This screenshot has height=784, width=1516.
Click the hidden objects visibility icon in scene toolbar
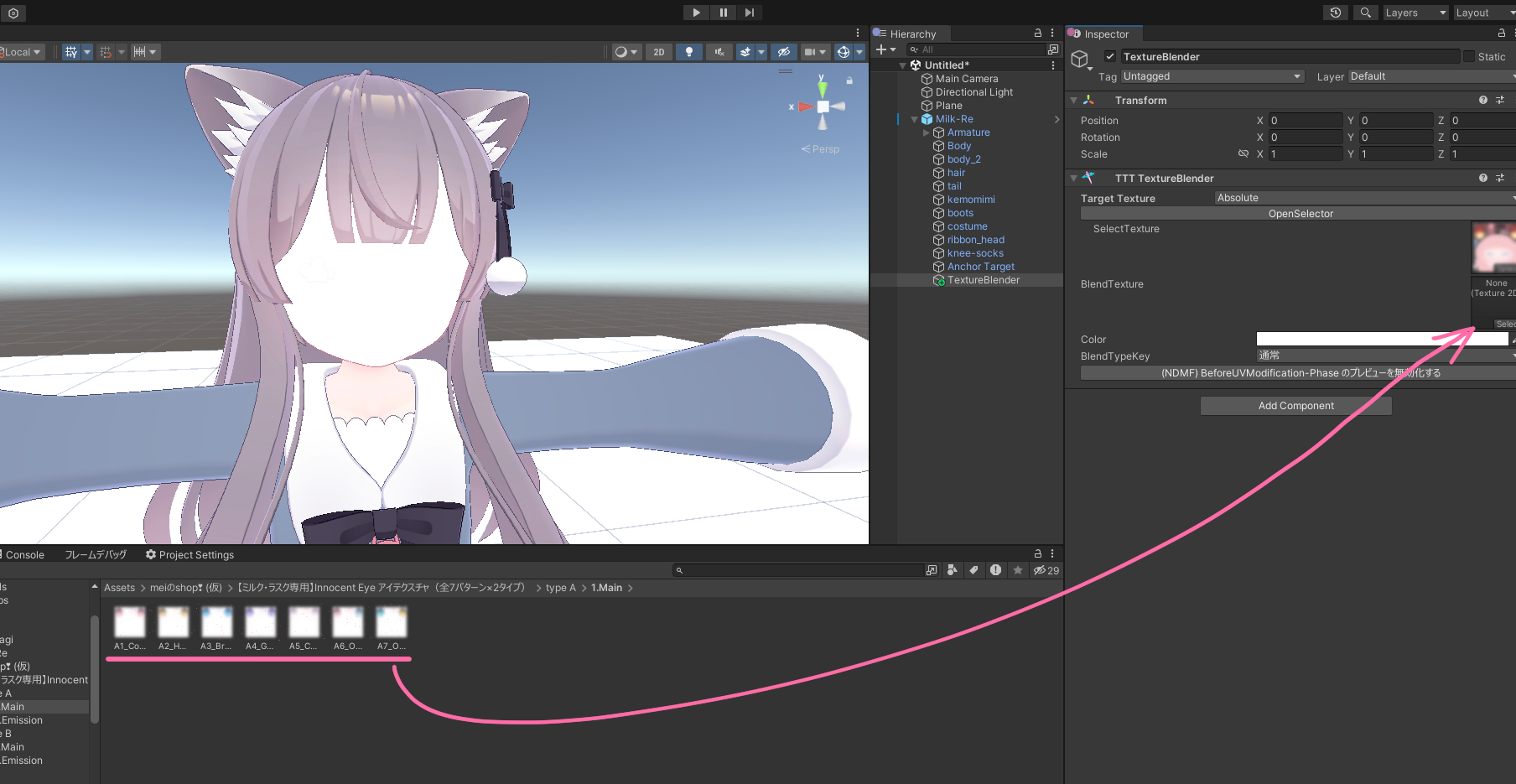[784, 51]
